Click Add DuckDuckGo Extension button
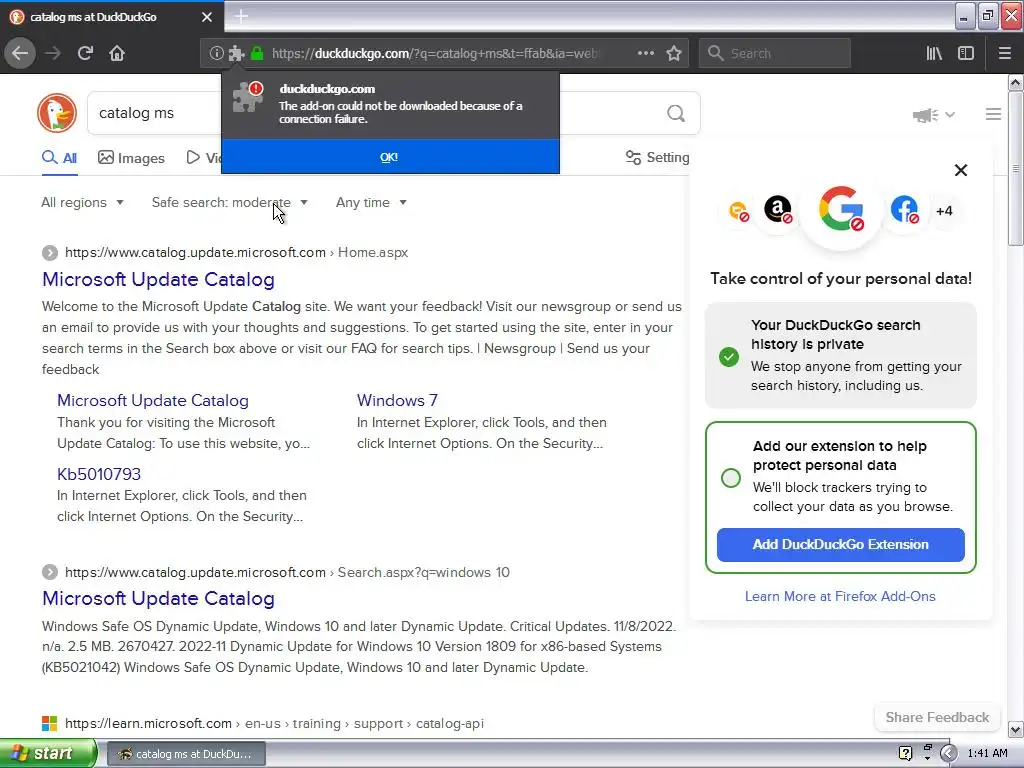This screenshot has width=1024, height=768. coord(840,545)
